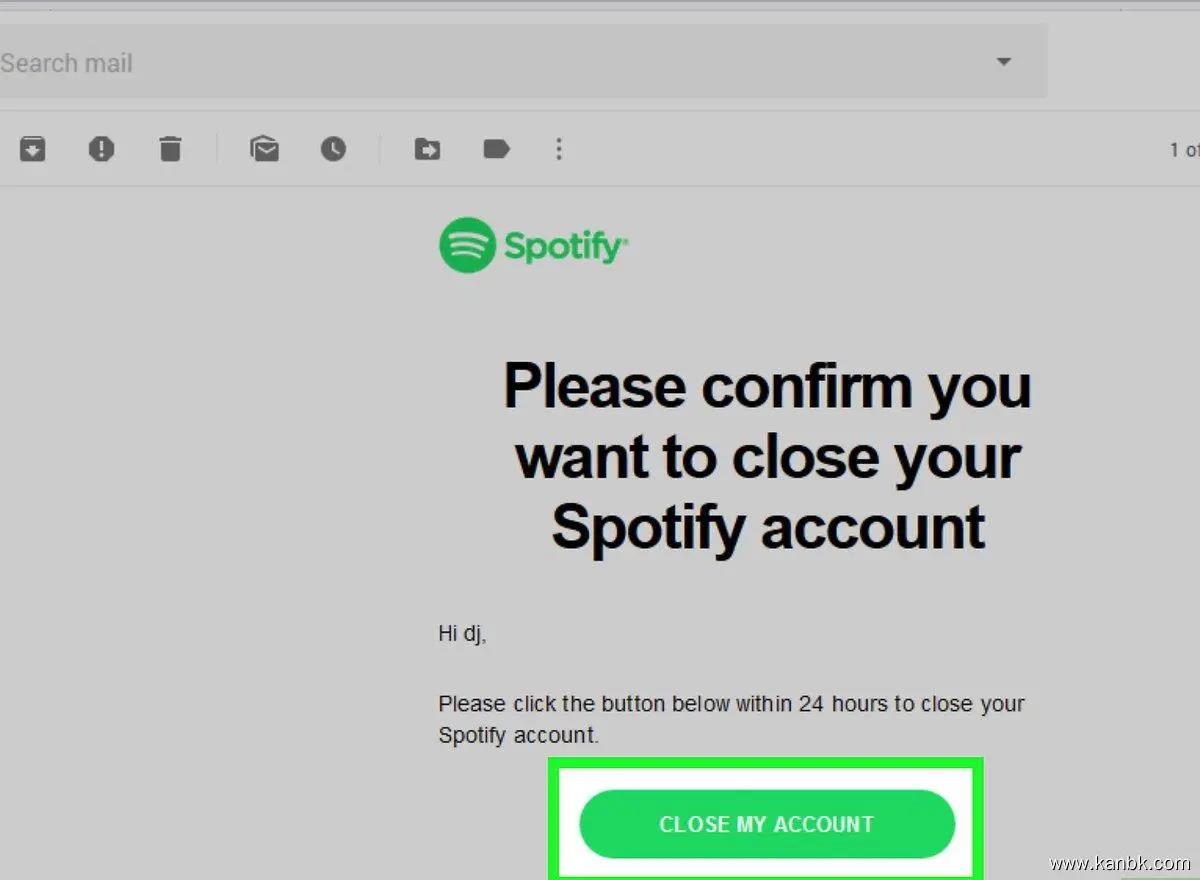
Task: Archive this email using the toolbar icon
Action: click(x=33, y=149)
